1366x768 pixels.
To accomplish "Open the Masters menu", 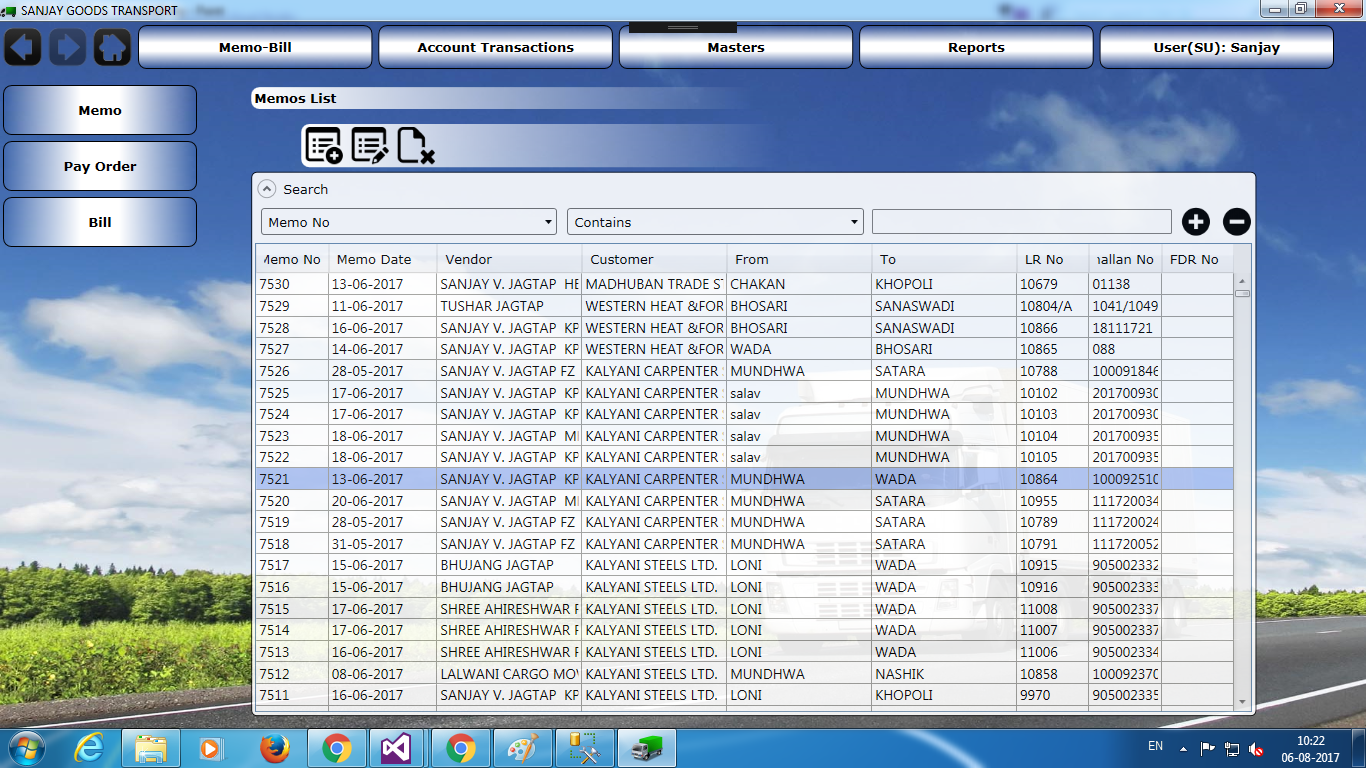I will point(736,47).
